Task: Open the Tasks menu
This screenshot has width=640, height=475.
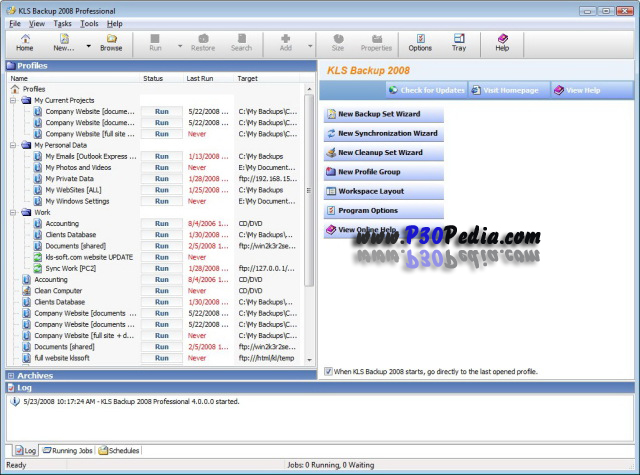Action: (62, 24)
